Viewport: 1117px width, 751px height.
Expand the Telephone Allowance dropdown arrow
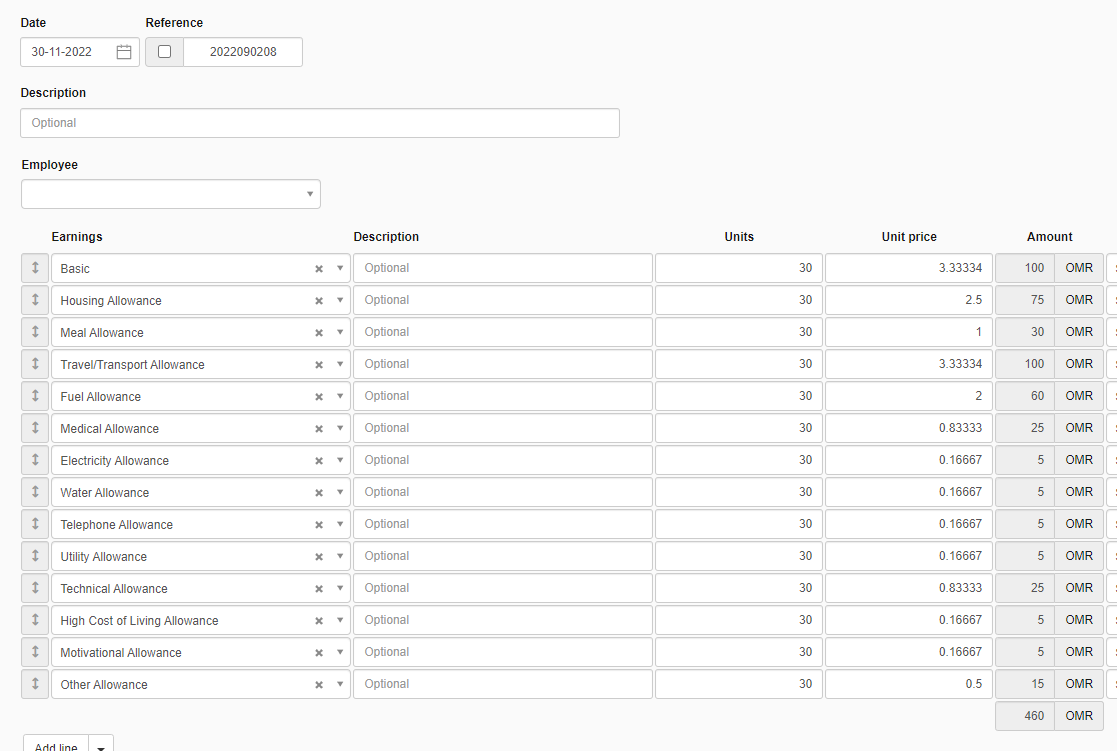(x=340, y=525)
